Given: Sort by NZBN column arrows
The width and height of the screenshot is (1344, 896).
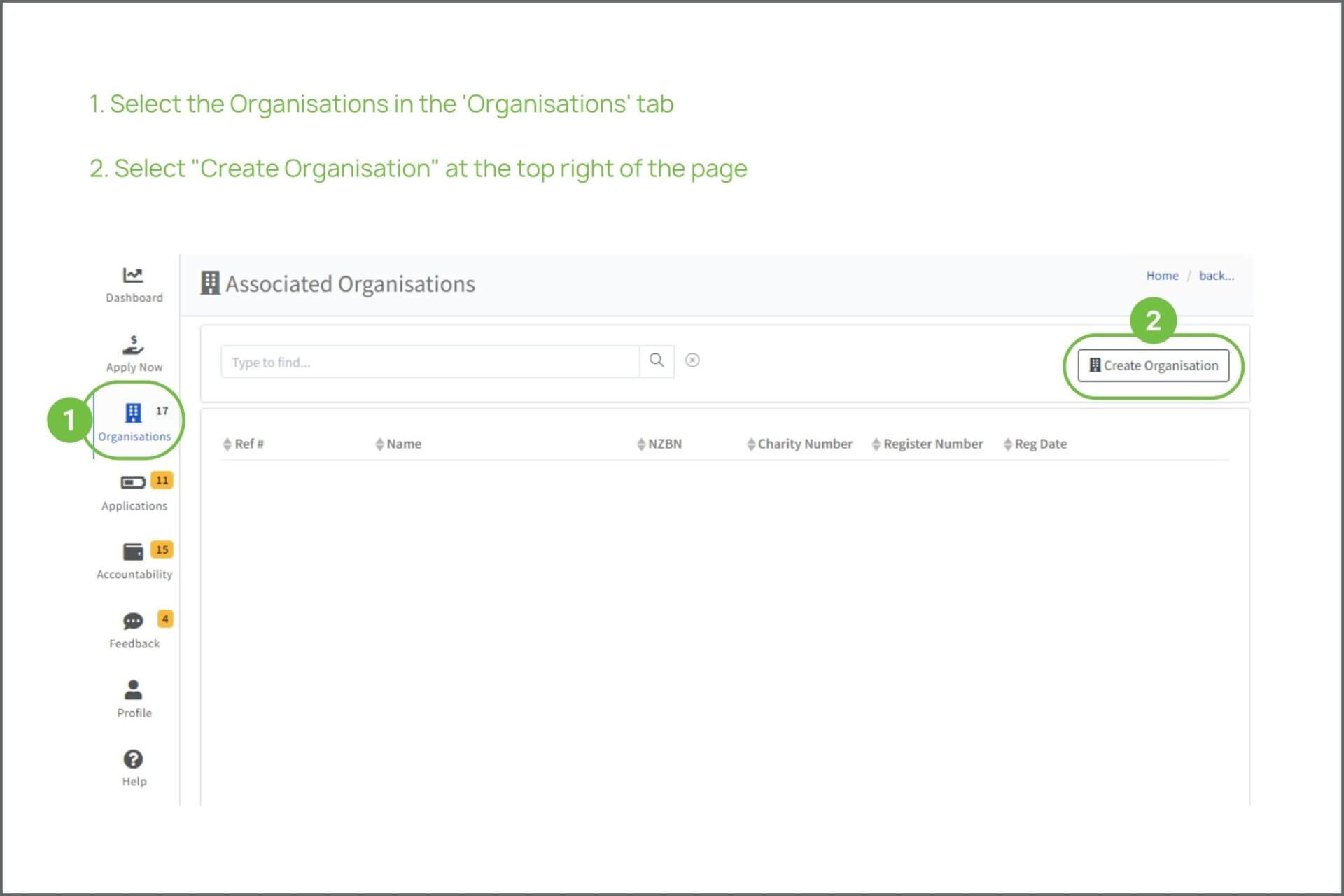Looking at the screenshot, I should [x=641, y=444].
